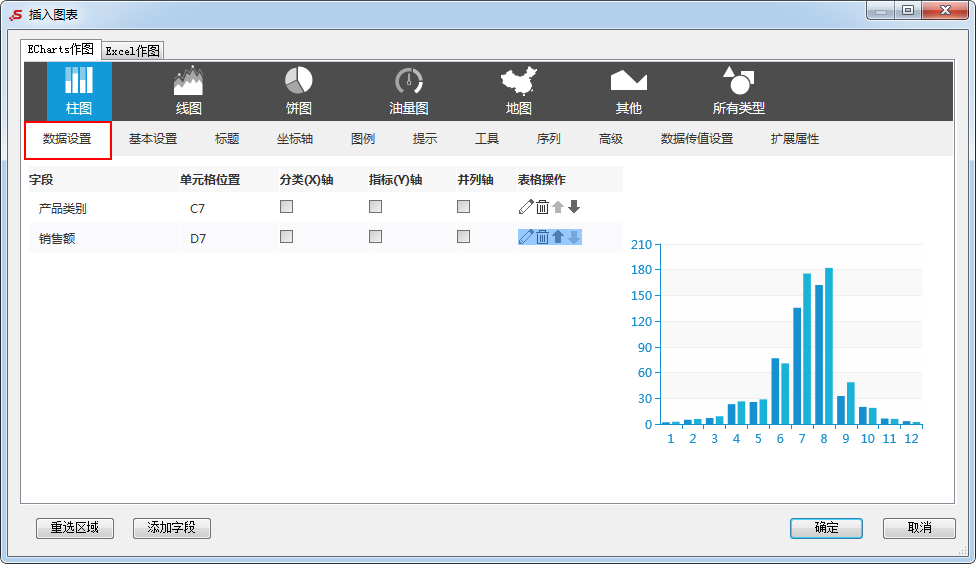Check 指标(Y)轴 for 销售额

click(375, 237)
